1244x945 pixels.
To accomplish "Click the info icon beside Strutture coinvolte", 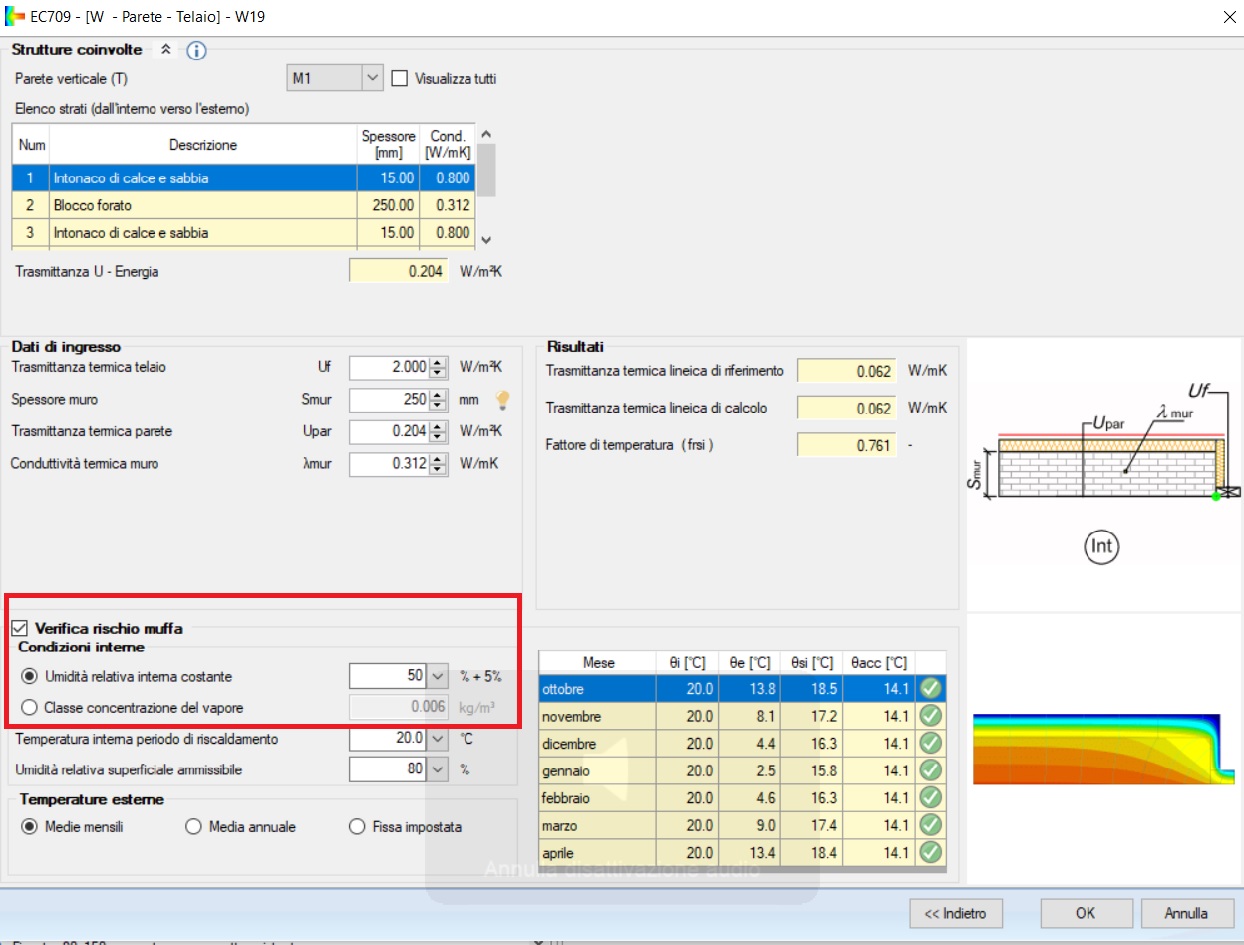I will (x=196, y=50).
